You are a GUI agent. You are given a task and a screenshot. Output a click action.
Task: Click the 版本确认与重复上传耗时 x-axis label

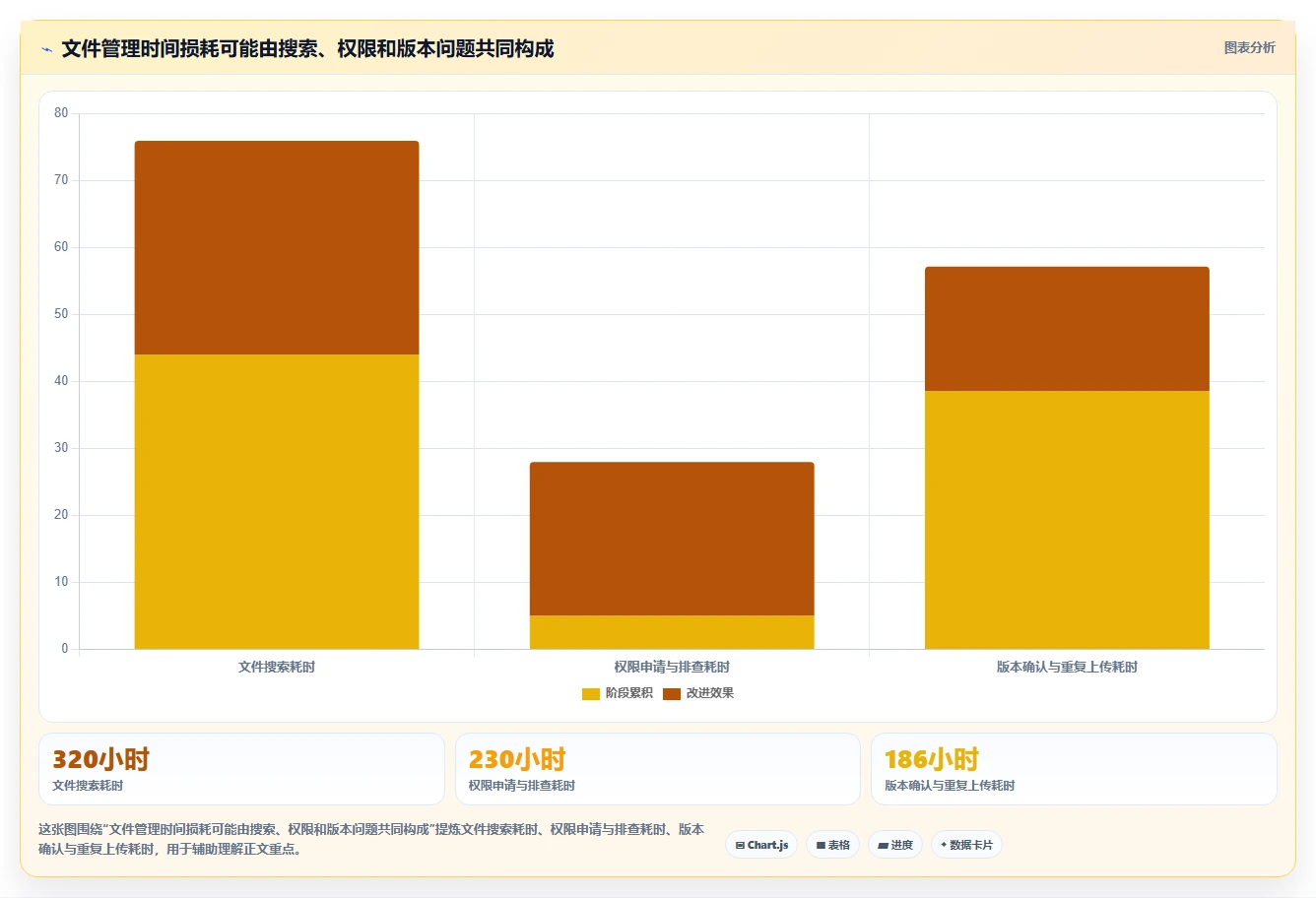(x=1067, y=668)
